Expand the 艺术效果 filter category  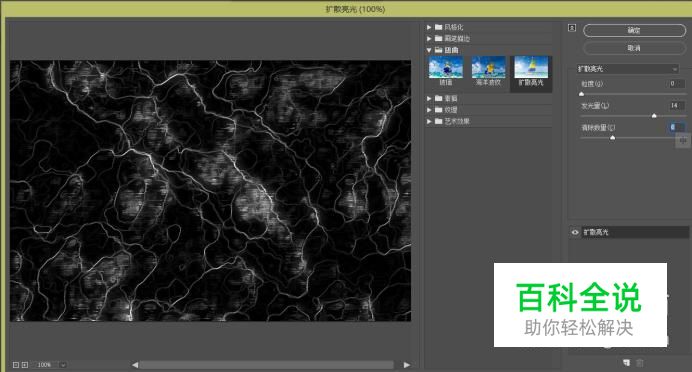pos(429,121)
